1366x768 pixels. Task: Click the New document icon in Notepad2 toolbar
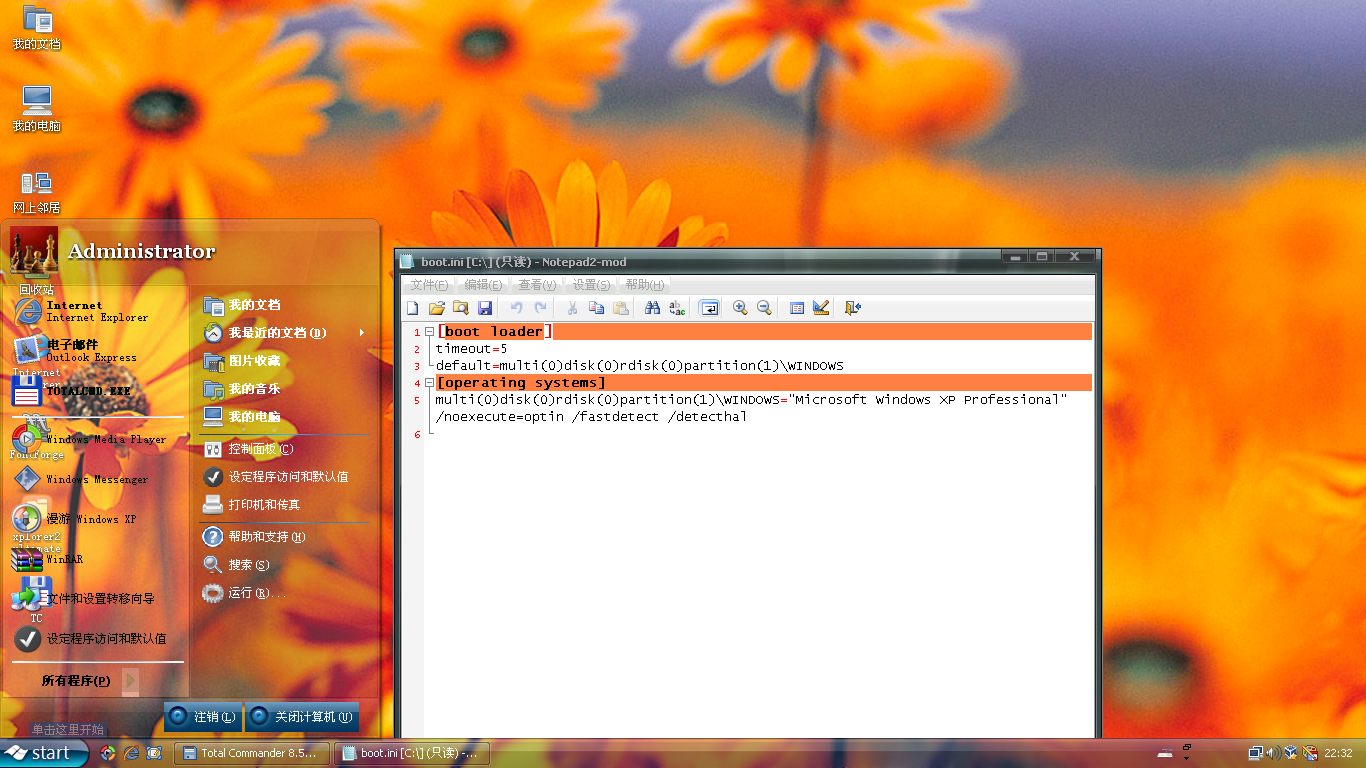click(x=413, y=308)
